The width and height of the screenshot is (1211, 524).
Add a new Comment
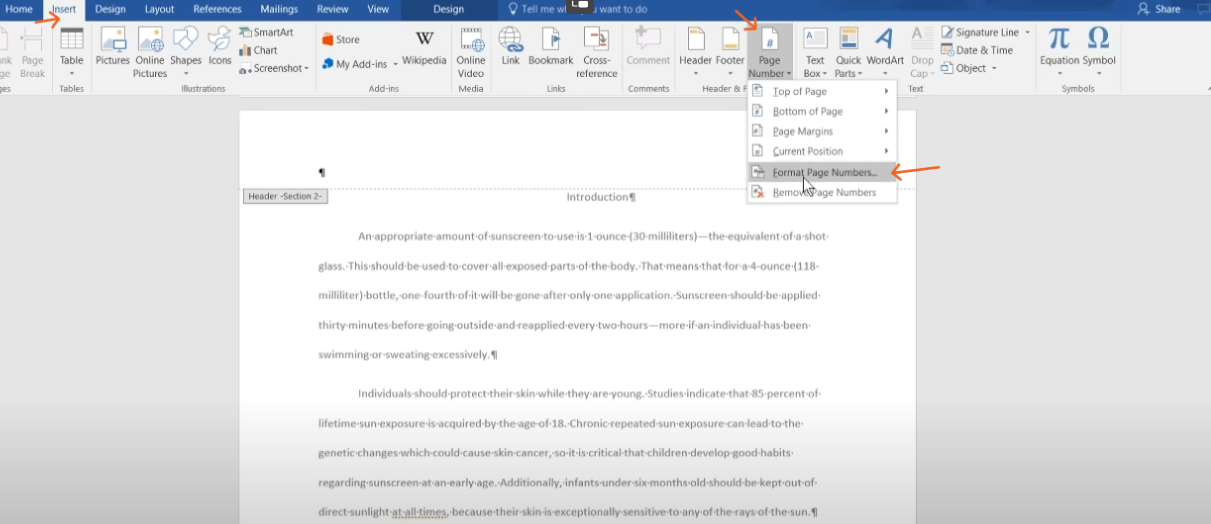[648, 47]
